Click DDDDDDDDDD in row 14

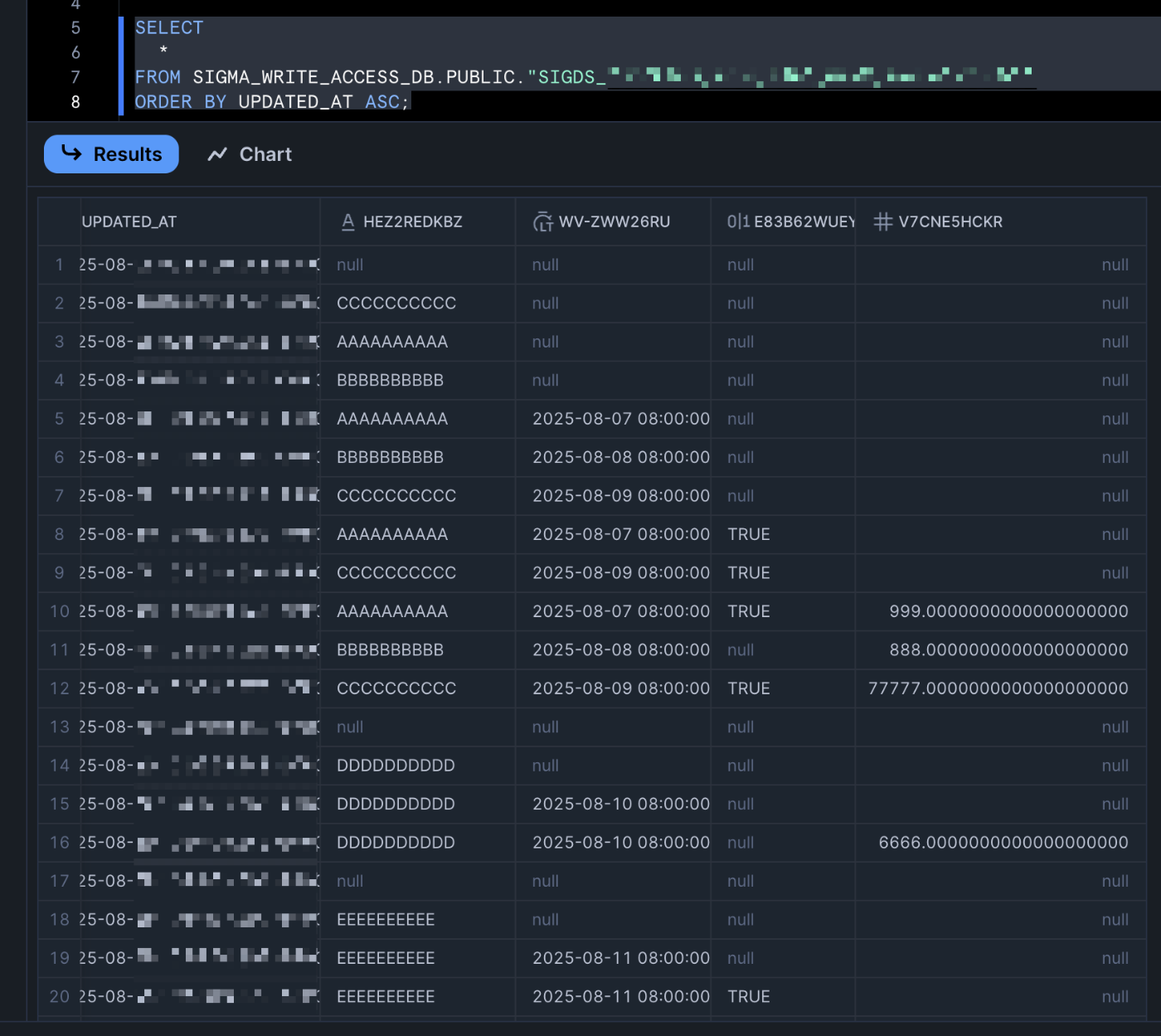point(396,766)
